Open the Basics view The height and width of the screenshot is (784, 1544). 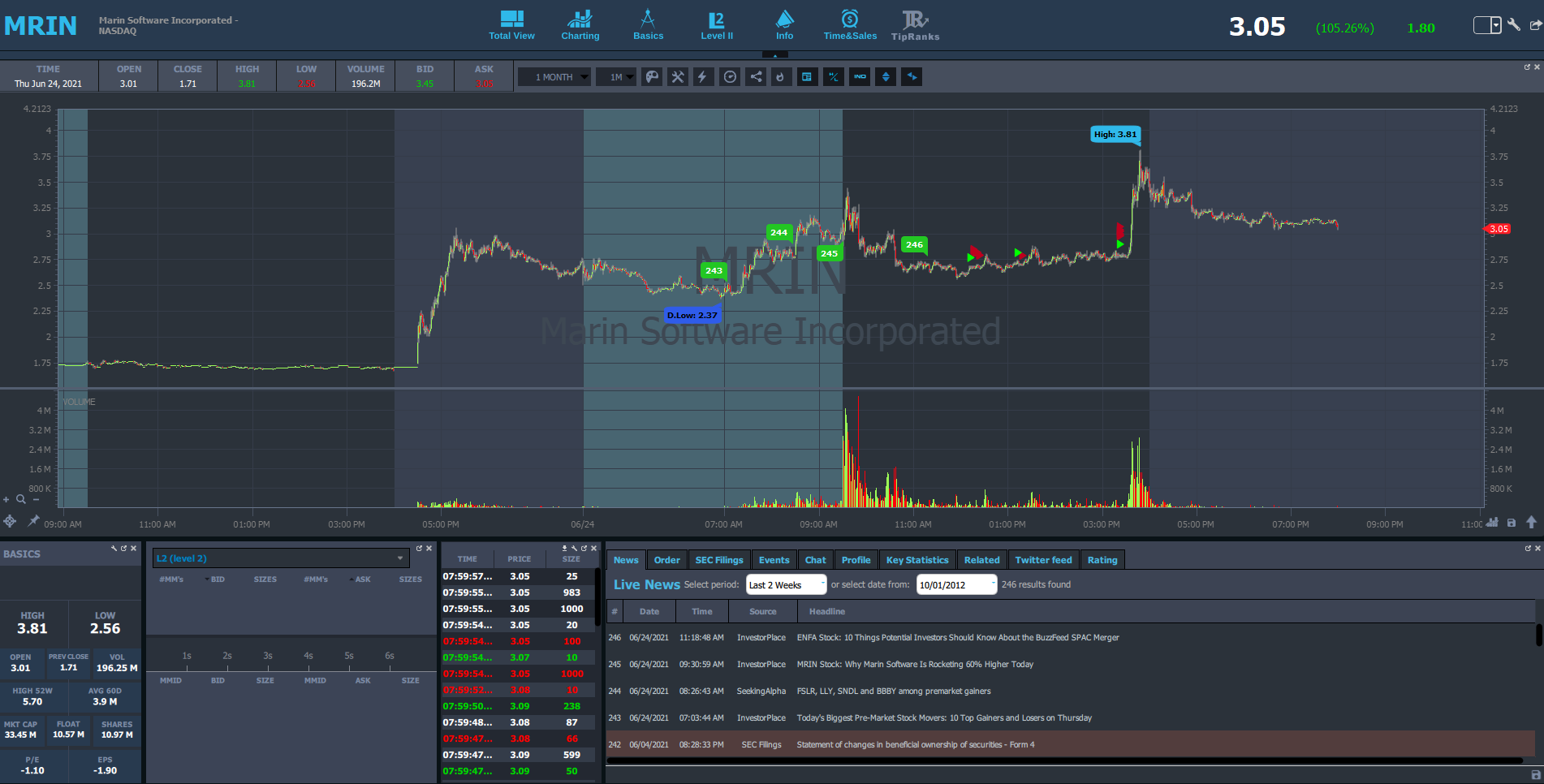(x=648, y=25)
